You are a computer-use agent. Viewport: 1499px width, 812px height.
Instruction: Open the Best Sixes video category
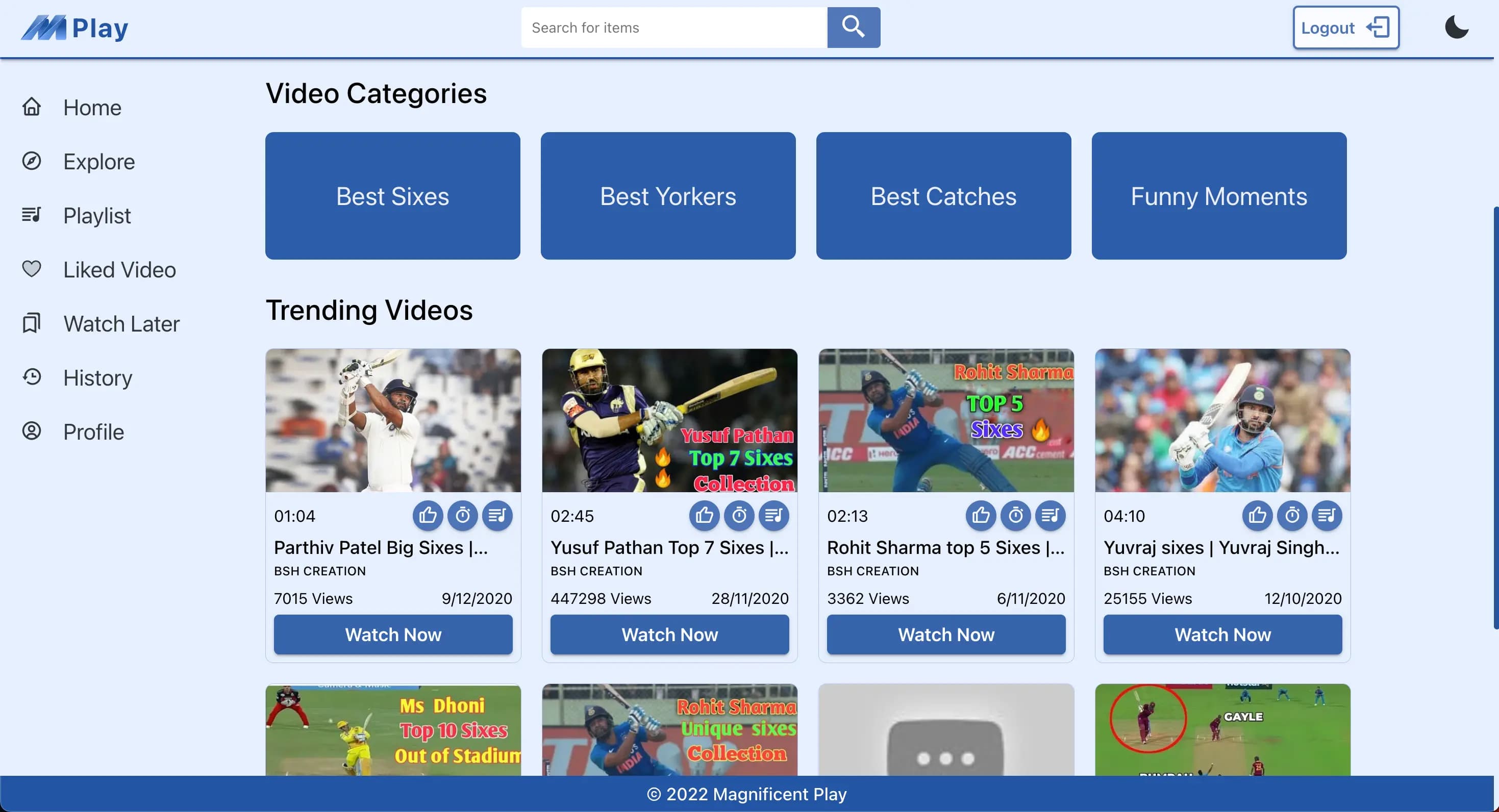pos(392,195)
